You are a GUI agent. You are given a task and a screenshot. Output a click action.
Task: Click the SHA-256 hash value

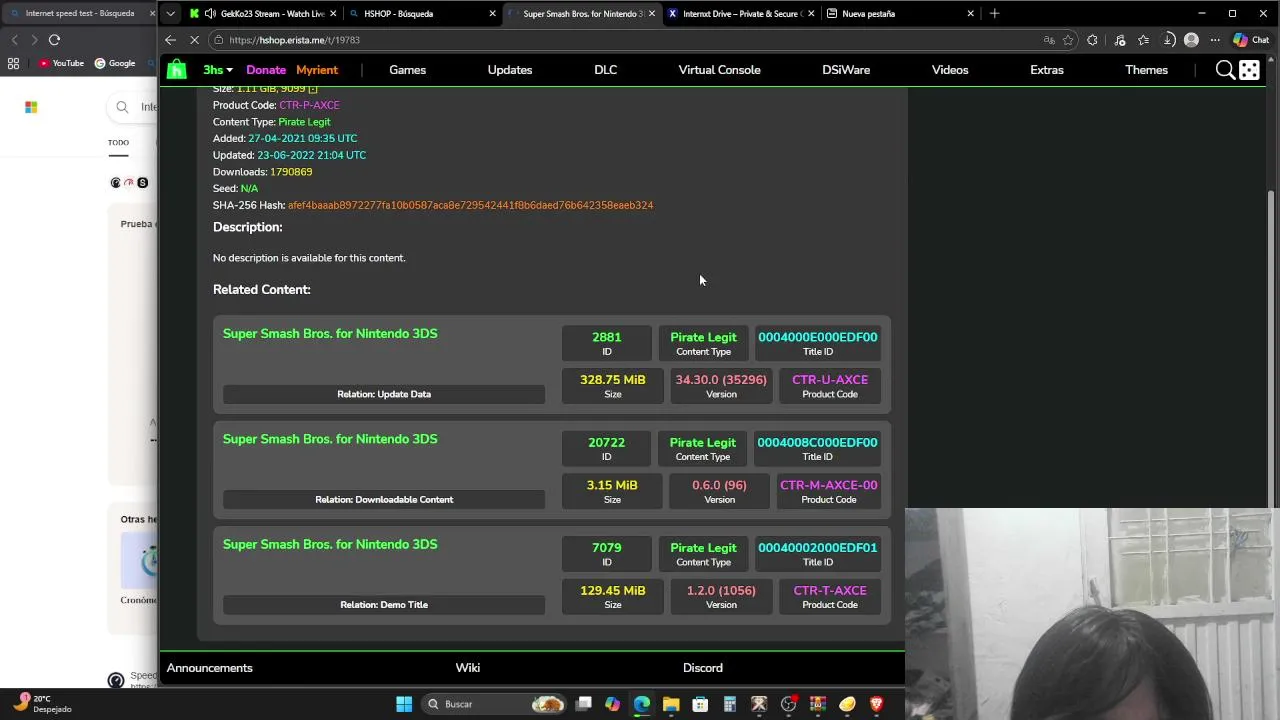click(x=470, y=205)
